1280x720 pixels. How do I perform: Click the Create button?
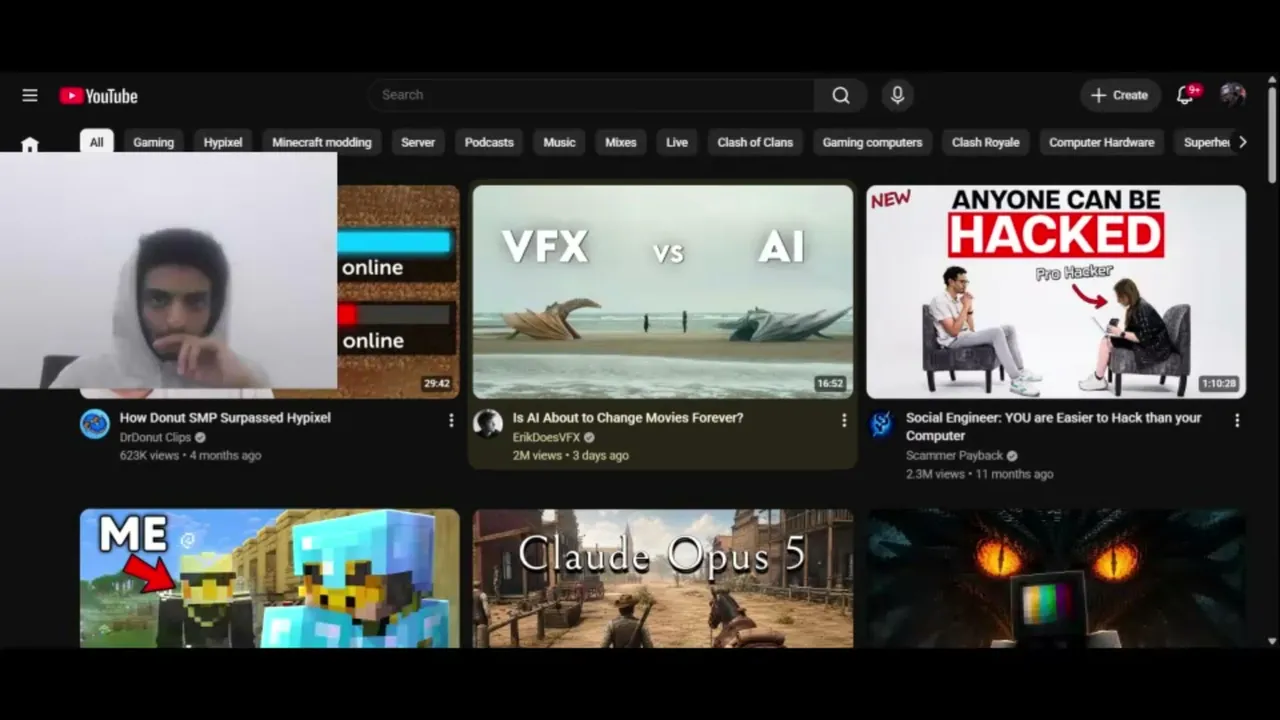[1120, 95]
